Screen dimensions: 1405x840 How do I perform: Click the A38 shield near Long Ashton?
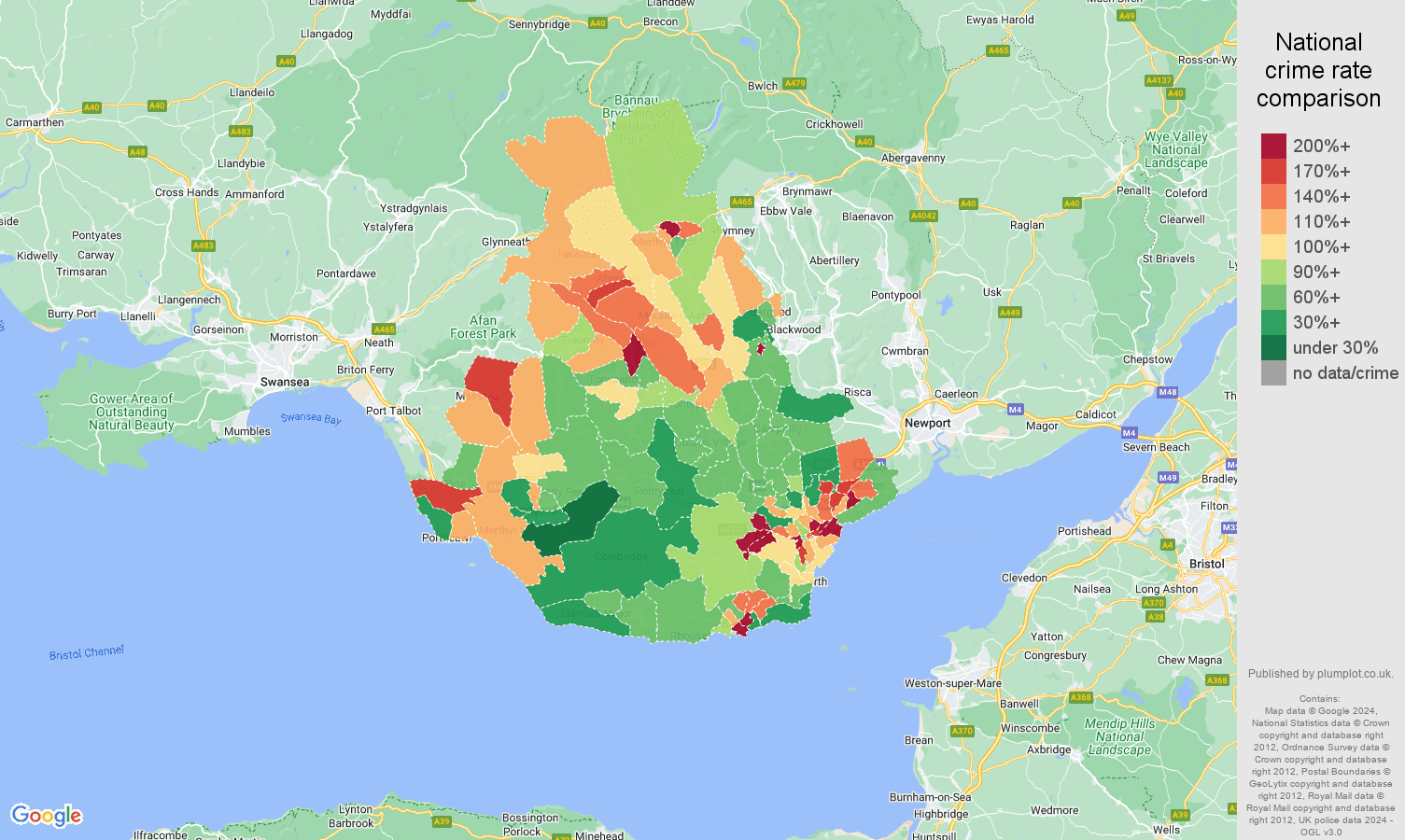pos(1156,617)
